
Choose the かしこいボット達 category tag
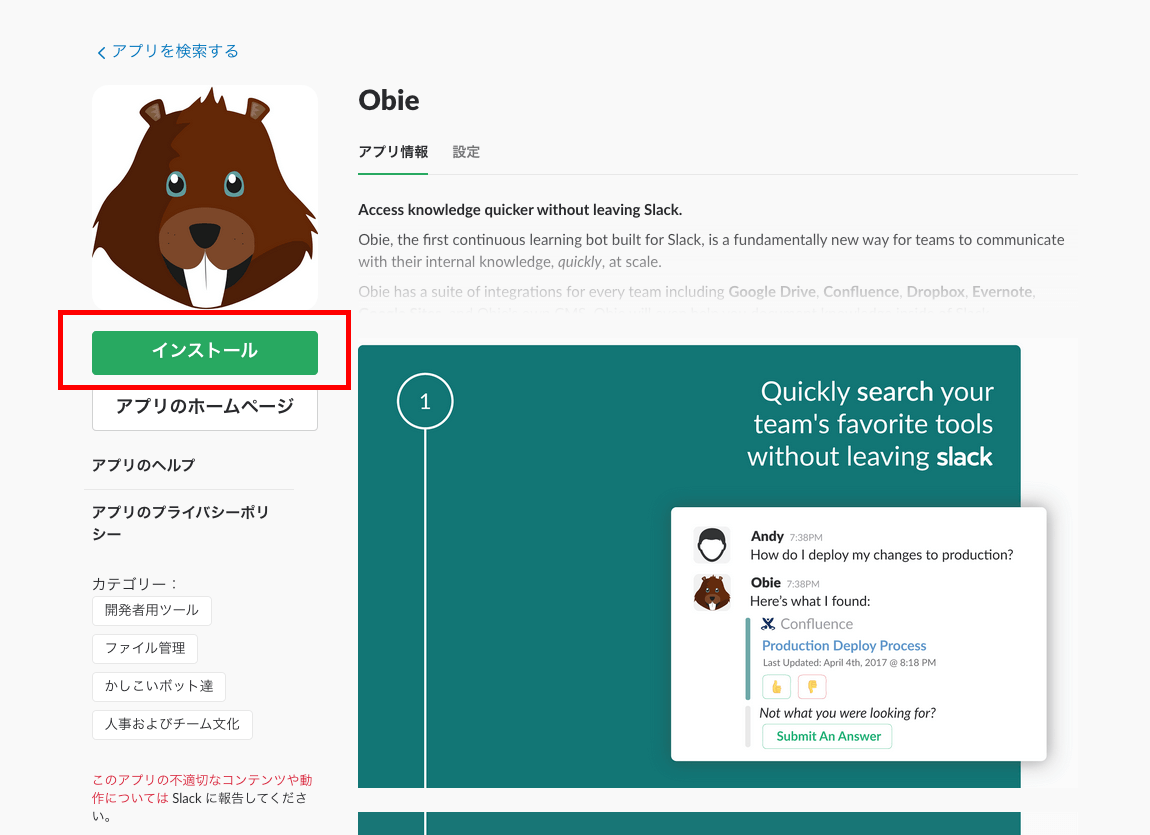click(x=159, y=686)
